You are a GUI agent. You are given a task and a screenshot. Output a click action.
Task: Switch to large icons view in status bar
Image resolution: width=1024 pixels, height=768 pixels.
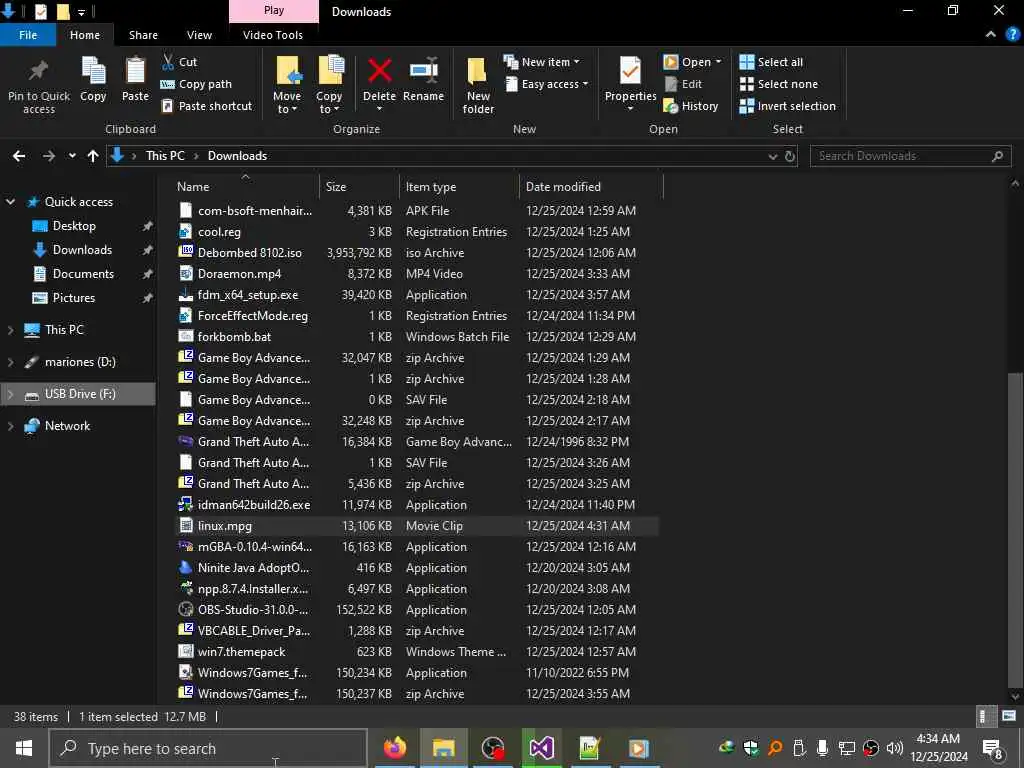1009,716
